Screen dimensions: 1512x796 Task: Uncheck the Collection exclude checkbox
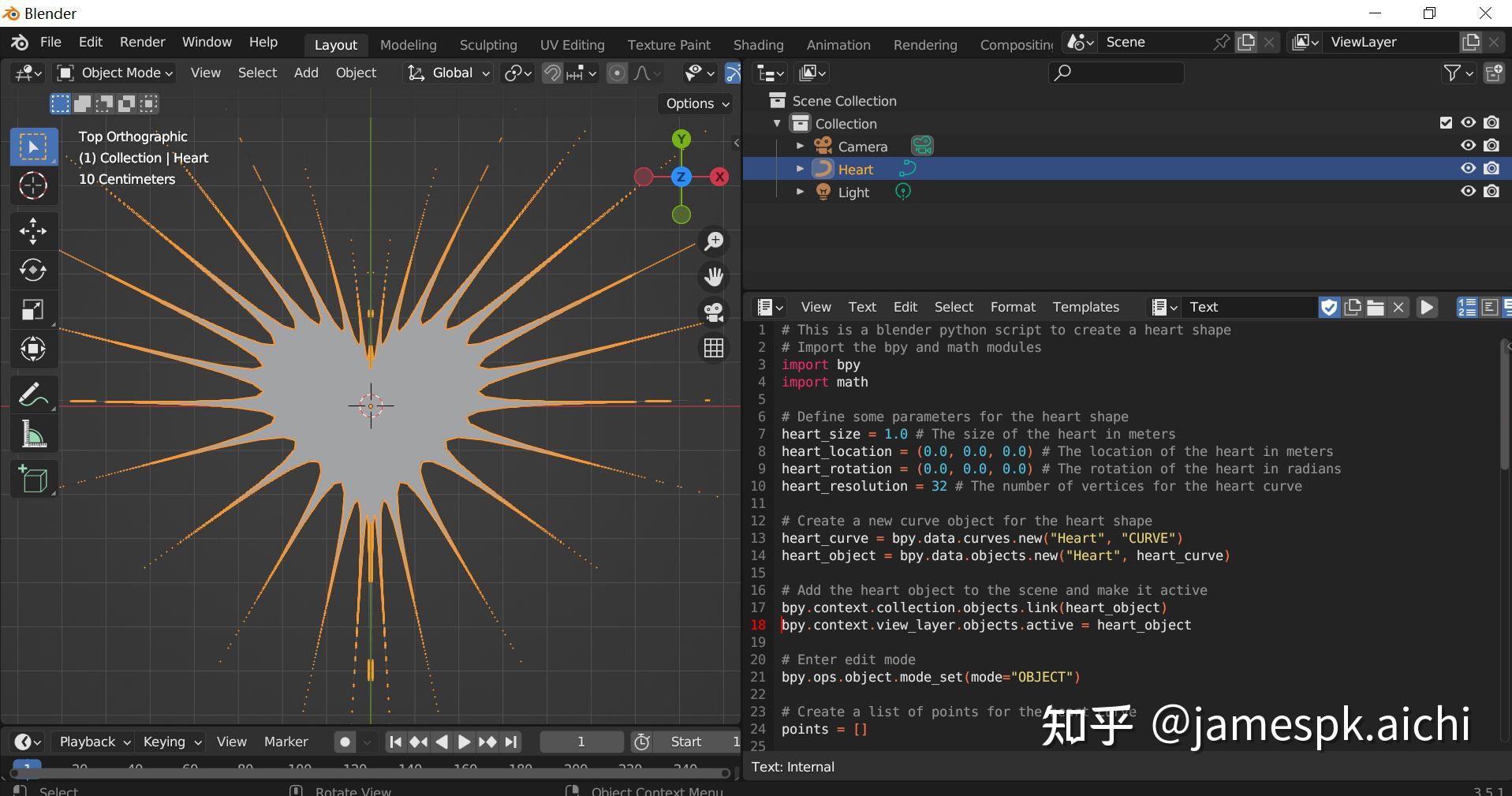[x=1446, y=123]
